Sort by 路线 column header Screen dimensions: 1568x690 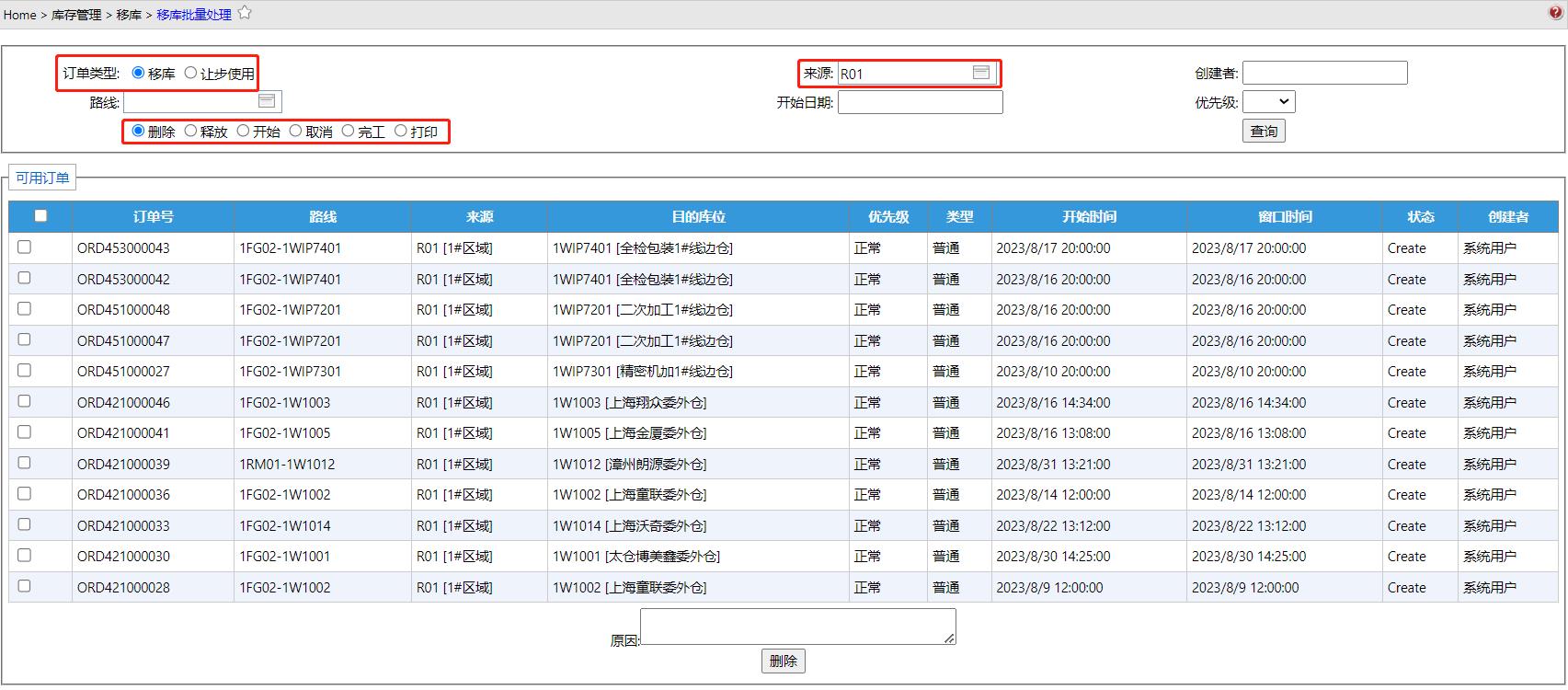point(323,217)
